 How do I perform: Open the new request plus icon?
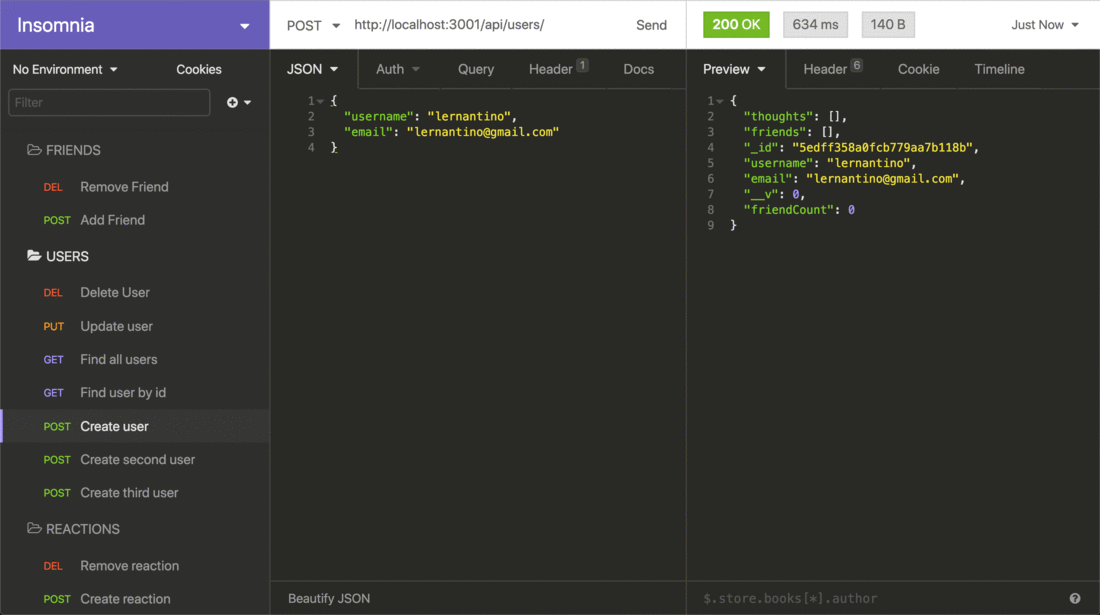coord(232,102)
